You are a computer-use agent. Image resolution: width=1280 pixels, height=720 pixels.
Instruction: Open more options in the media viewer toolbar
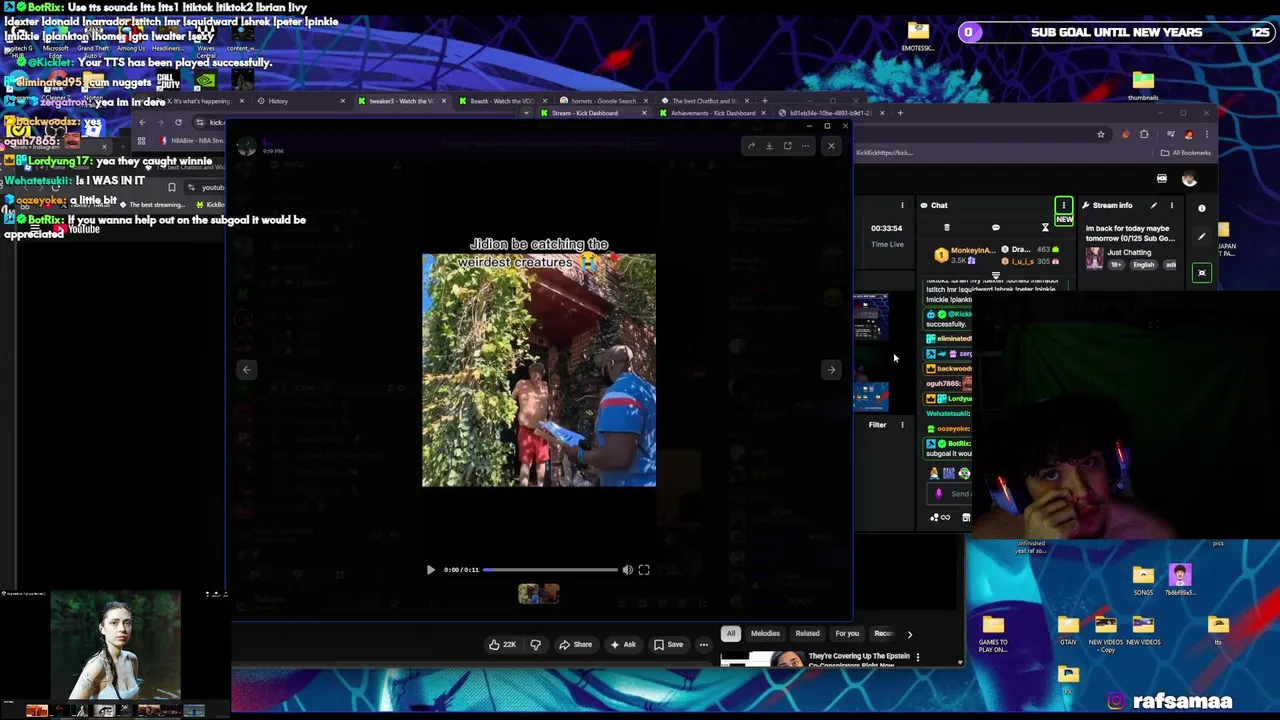click(x=805, y=146)
